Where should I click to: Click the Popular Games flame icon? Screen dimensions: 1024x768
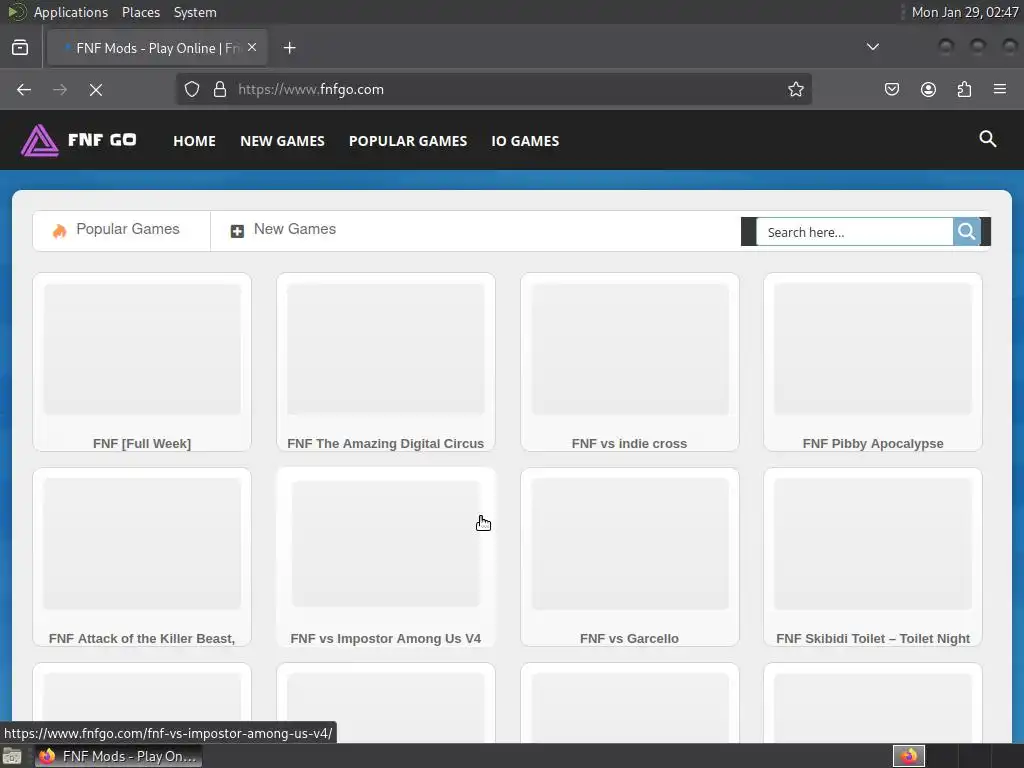click(59, 231)
